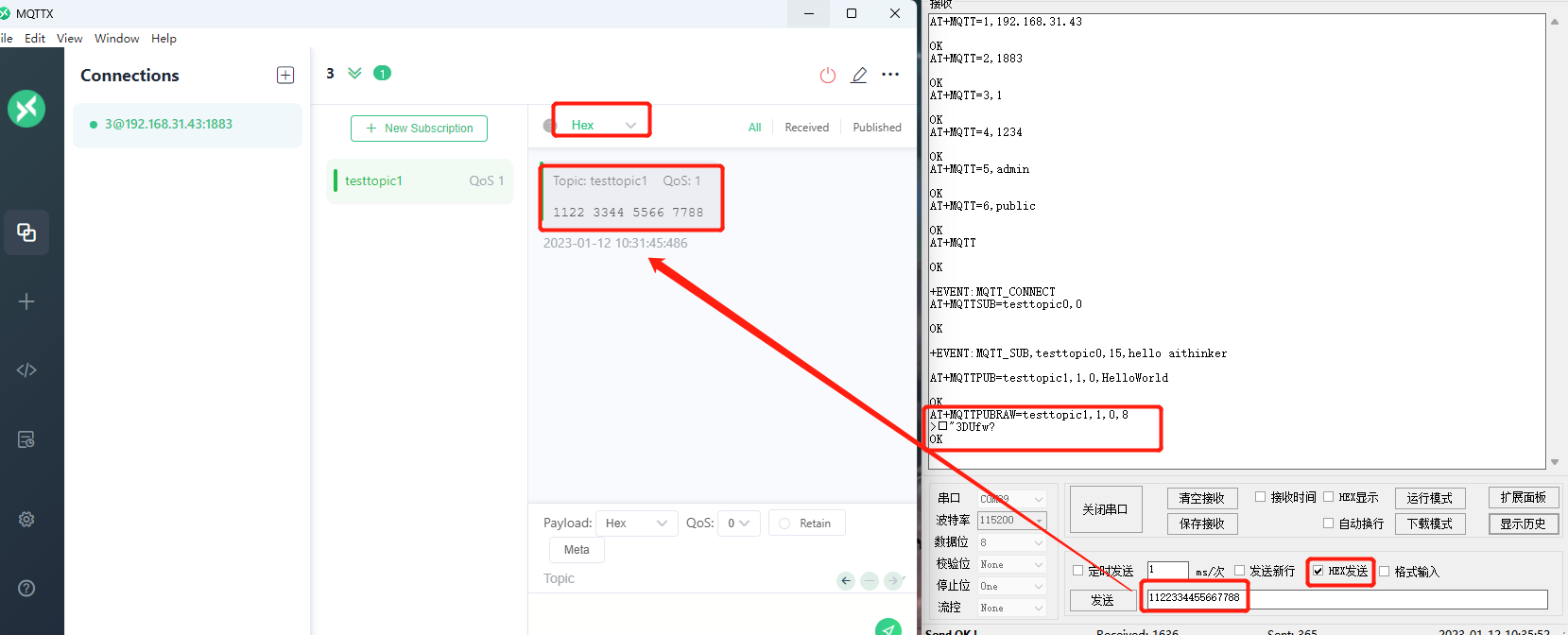Click into the Topic input field
Image resolution: width=1568 pixels, height=635 pixels.
pyautogui.click(x=685, y=579)
